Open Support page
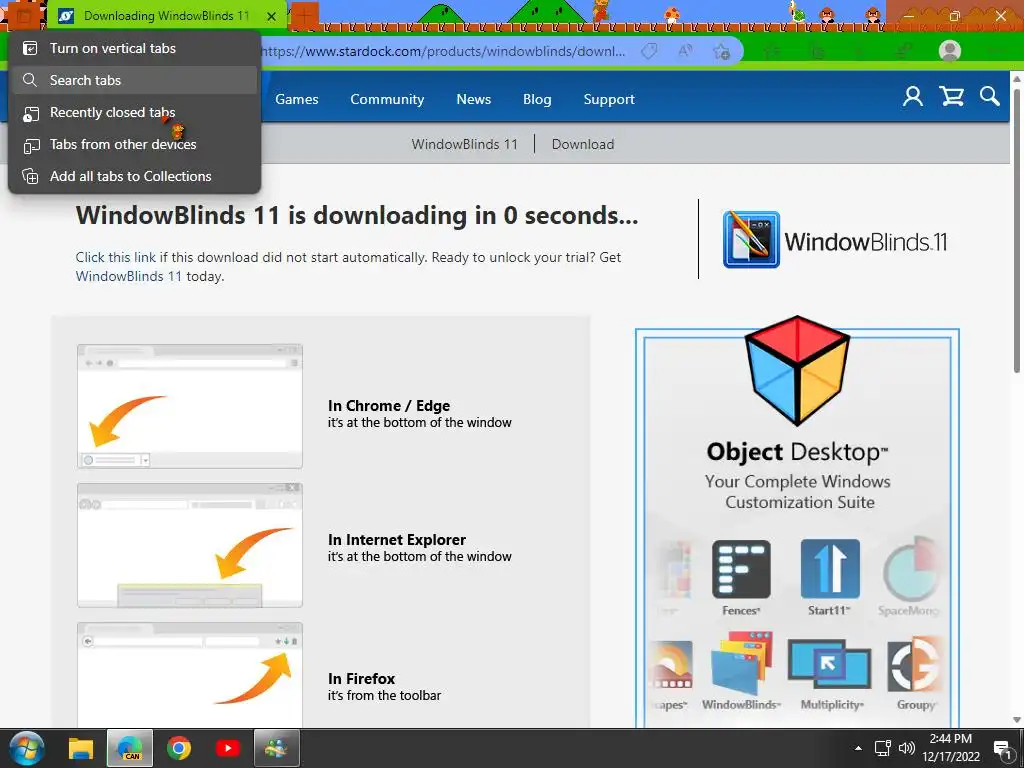 (609, 99)
